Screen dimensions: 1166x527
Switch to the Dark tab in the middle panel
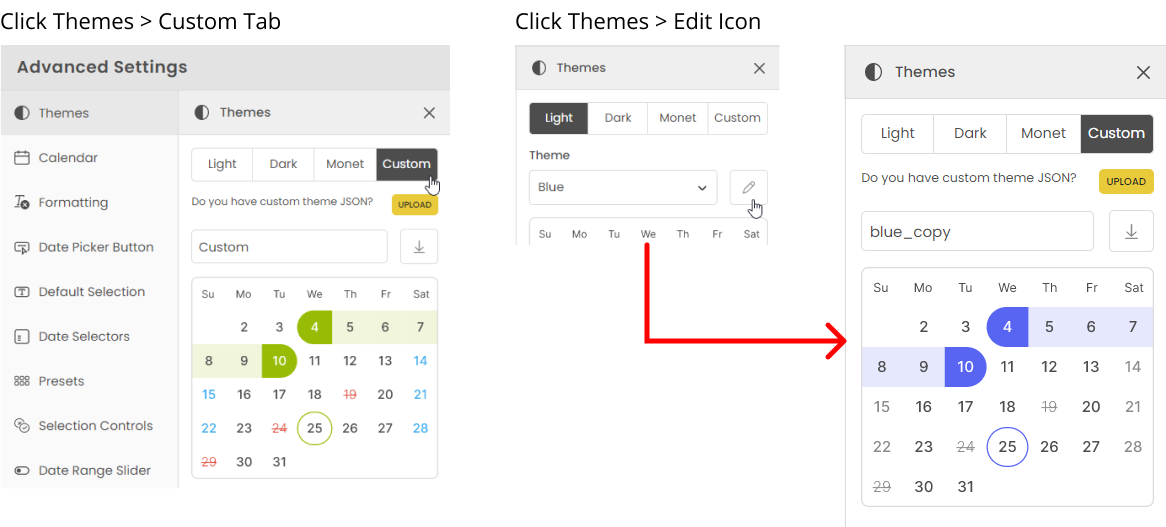618,118
